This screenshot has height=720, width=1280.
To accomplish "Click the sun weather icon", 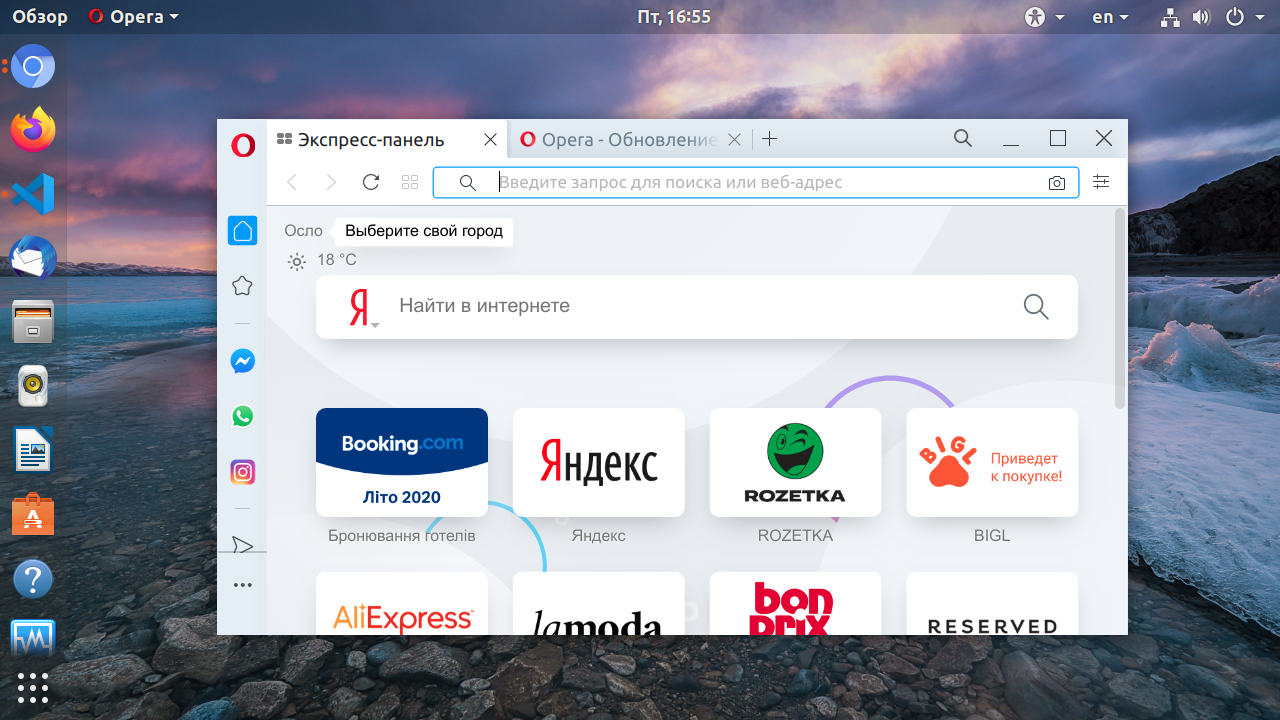I will pyautogui.click(x=296, y=262).
